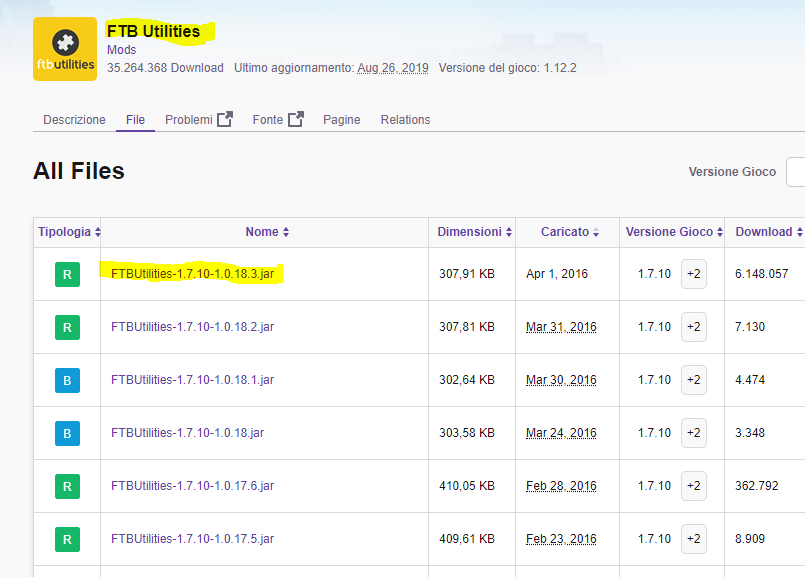Click the 303,58 KB size cell
This screenshot has width=805, height=577.
(467, 433)
